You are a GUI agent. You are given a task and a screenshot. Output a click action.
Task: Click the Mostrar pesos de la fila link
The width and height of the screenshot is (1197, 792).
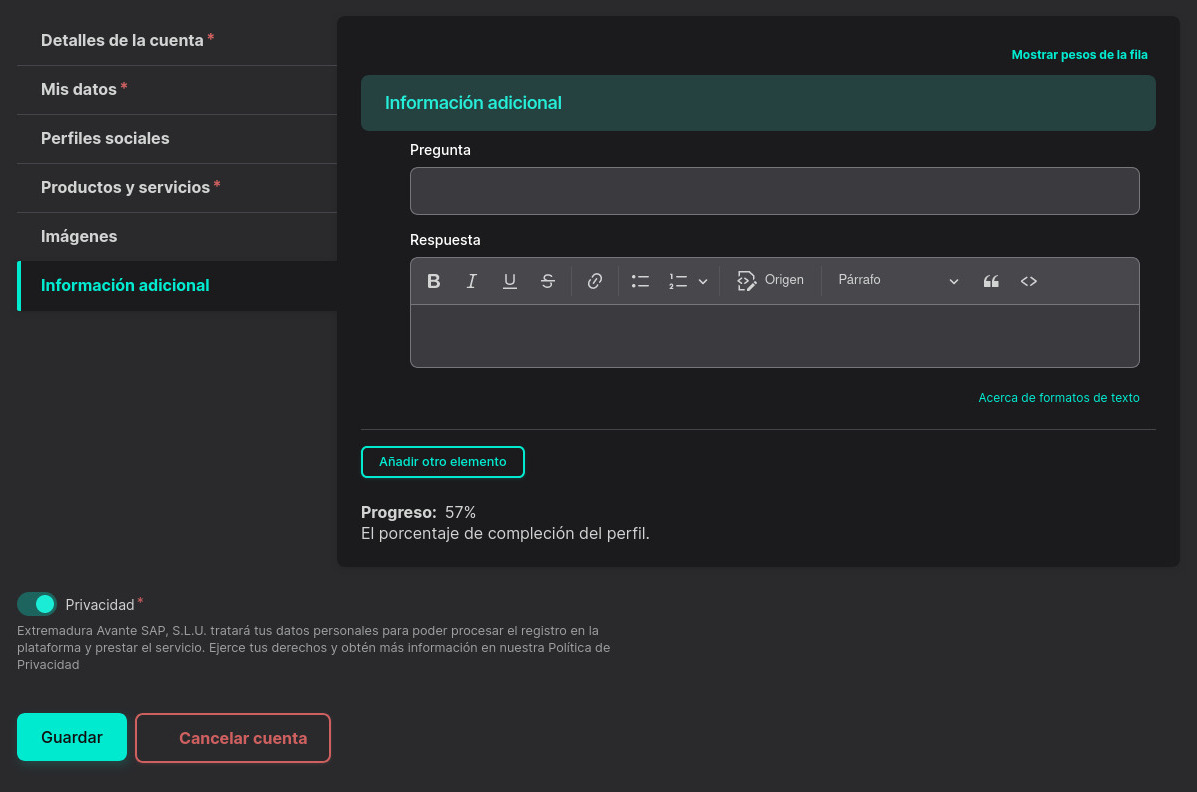pyautogui.click(x=1079, y=55)
